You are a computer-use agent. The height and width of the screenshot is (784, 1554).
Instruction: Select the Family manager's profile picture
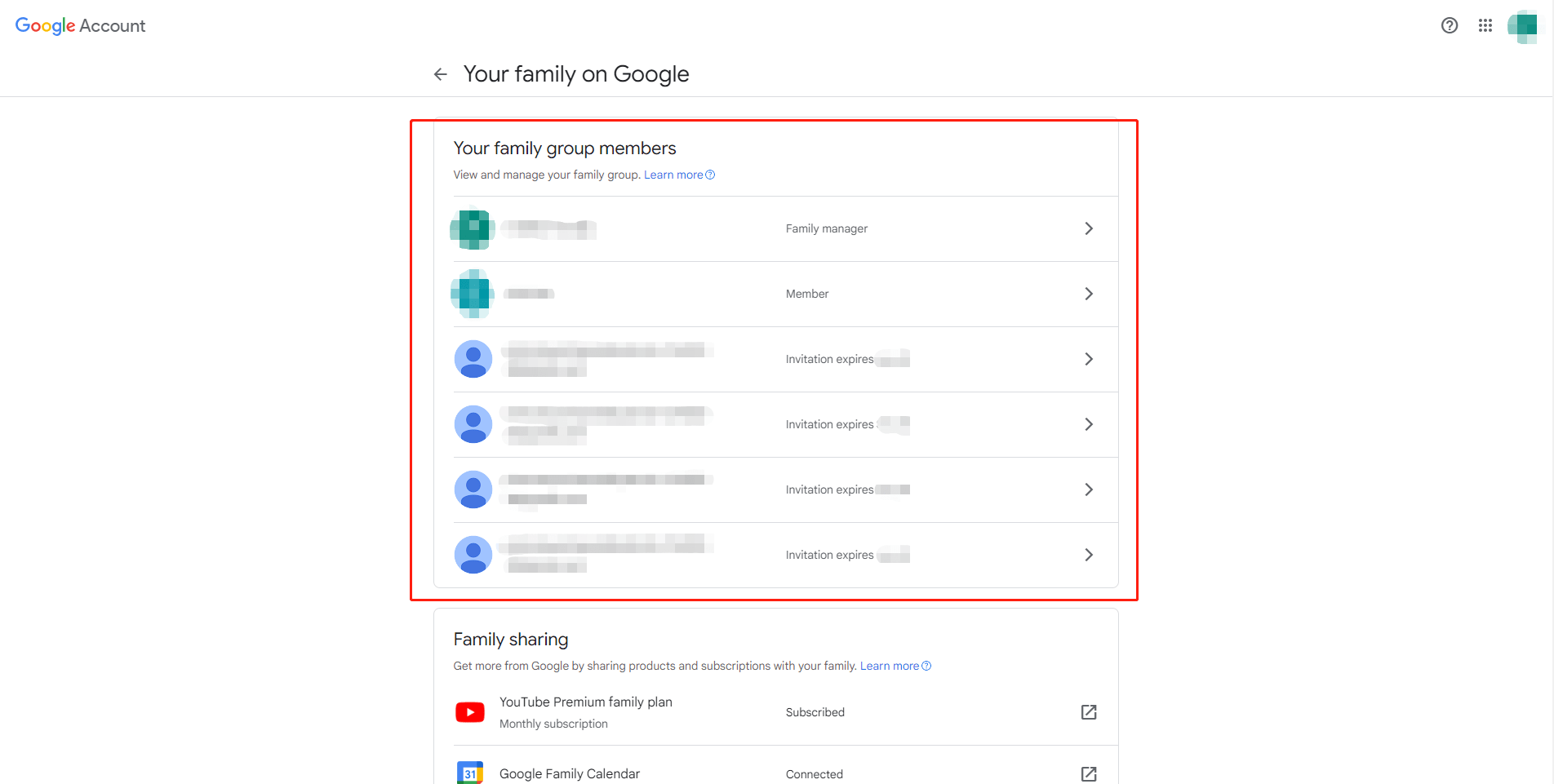[x=473, y=228]
